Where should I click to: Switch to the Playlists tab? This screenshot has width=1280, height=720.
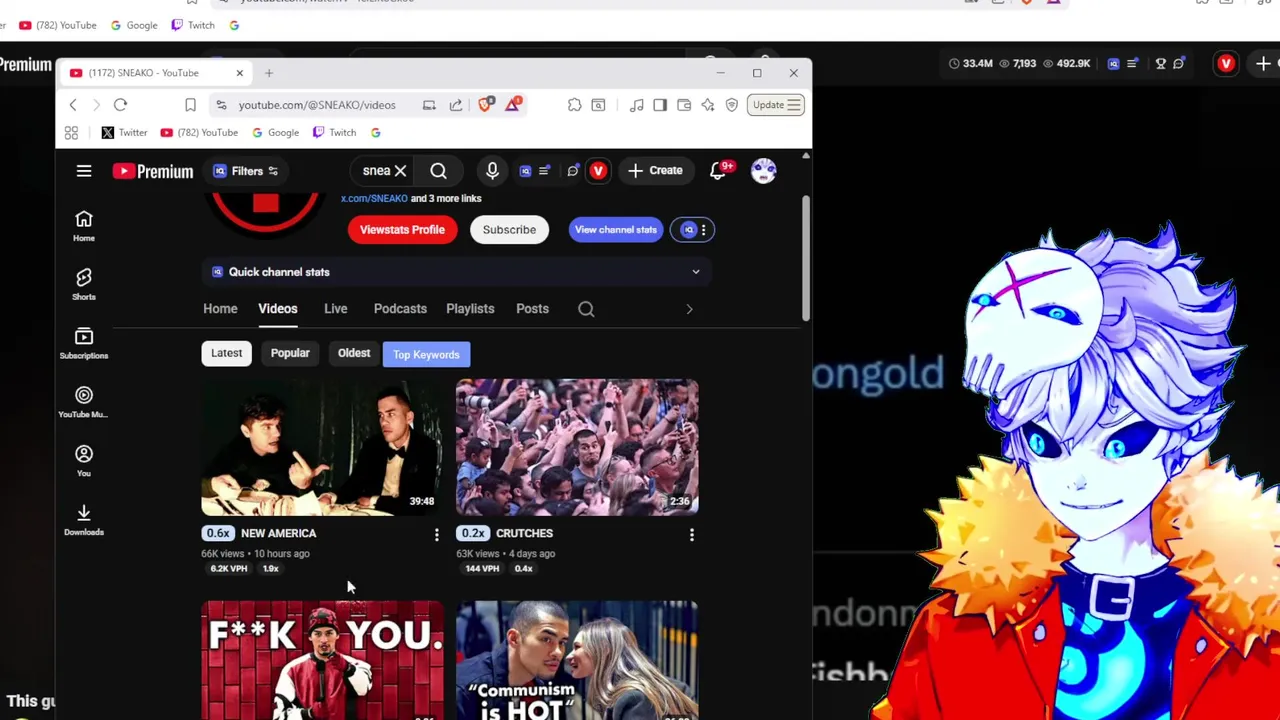(x=470, y=309)
